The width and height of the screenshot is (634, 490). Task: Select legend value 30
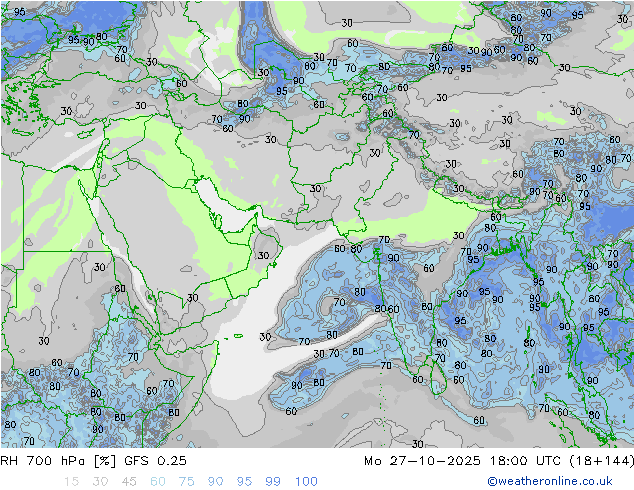[x=100, y=482]
